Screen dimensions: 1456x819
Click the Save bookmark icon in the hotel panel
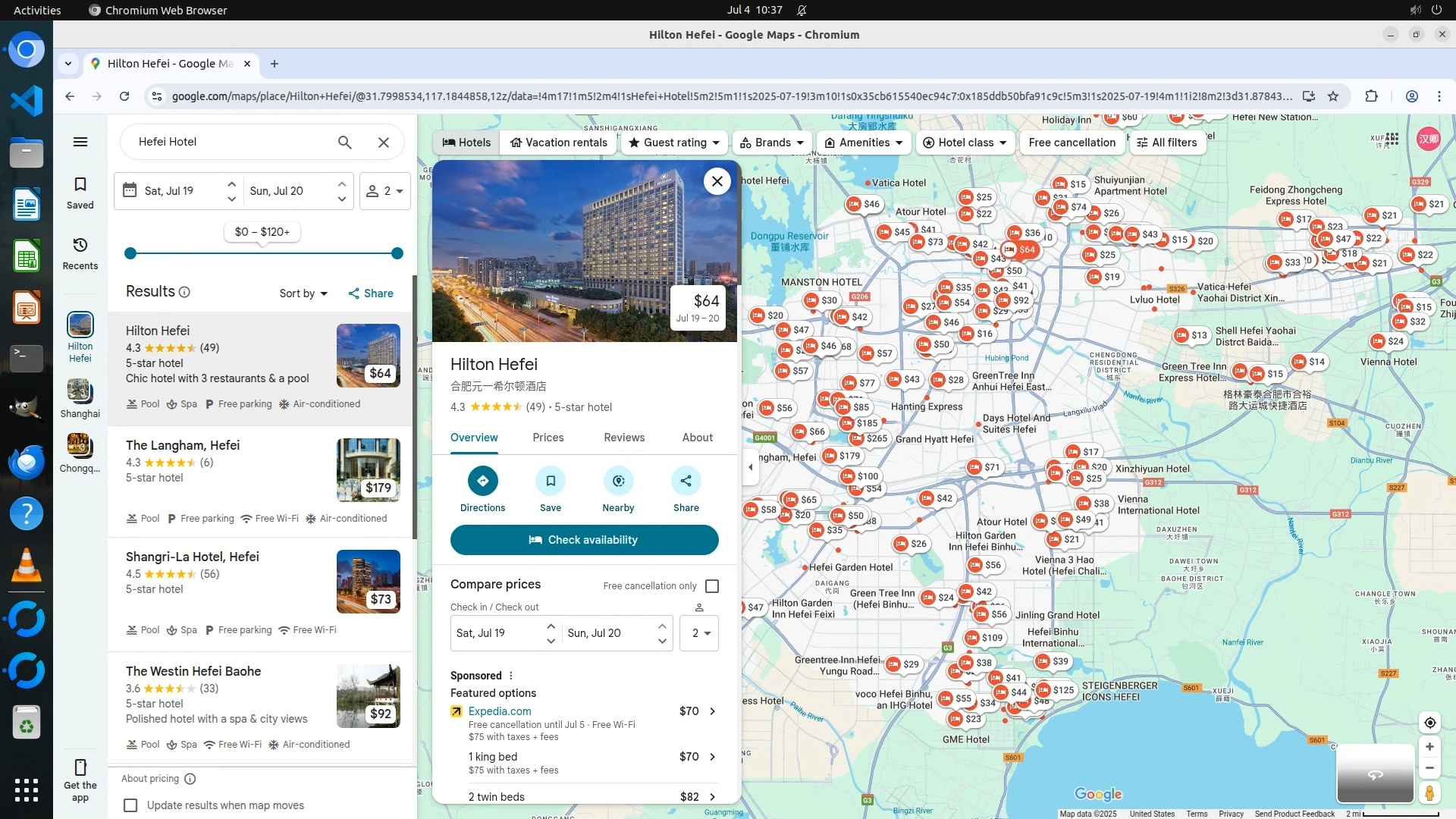[x=551, y=481]
